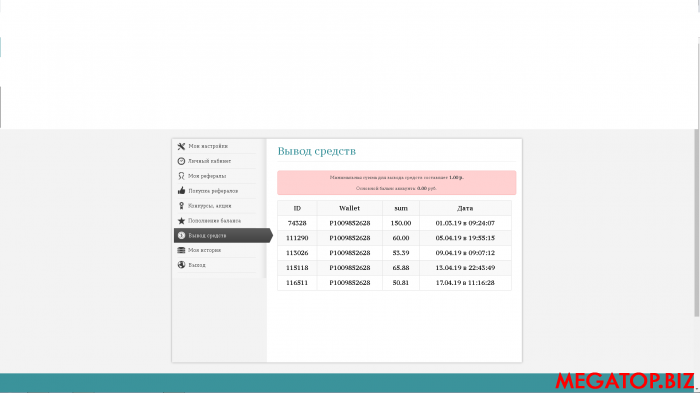700x393 pixels.
Task: Click the thumbs-up icon for Покупка рефералов
Action: click(181, 191)
